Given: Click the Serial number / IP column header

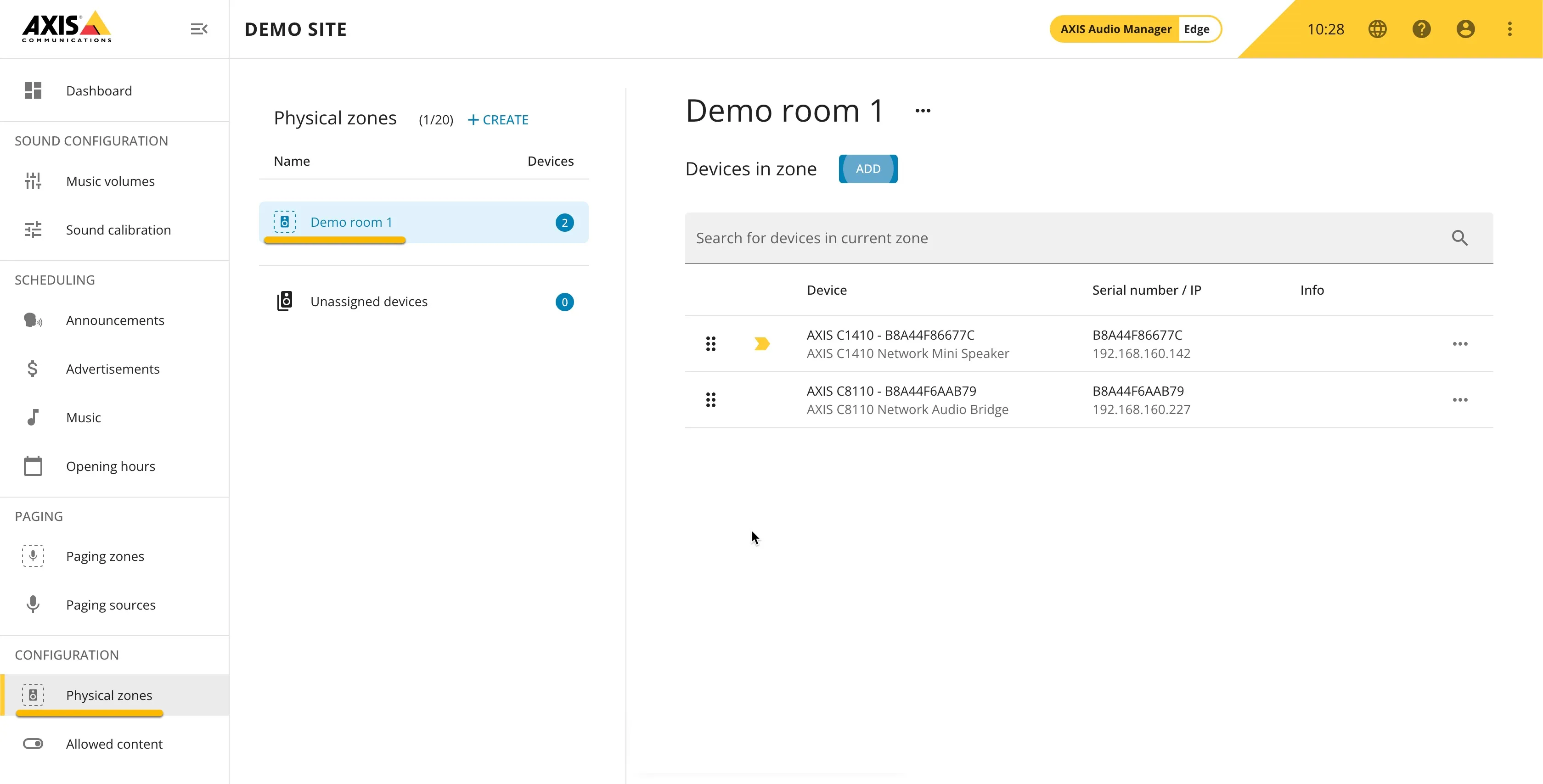Looking at the screenshot, I should click(1147, 290).
